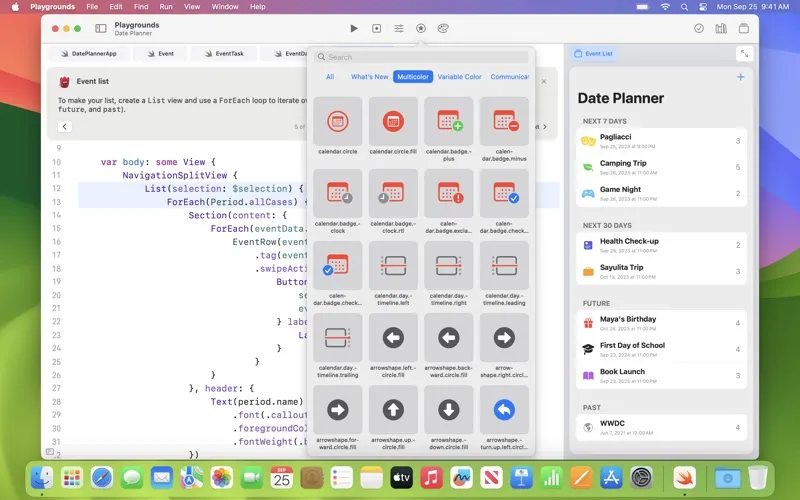Show the All symbols category

[330, 77]
